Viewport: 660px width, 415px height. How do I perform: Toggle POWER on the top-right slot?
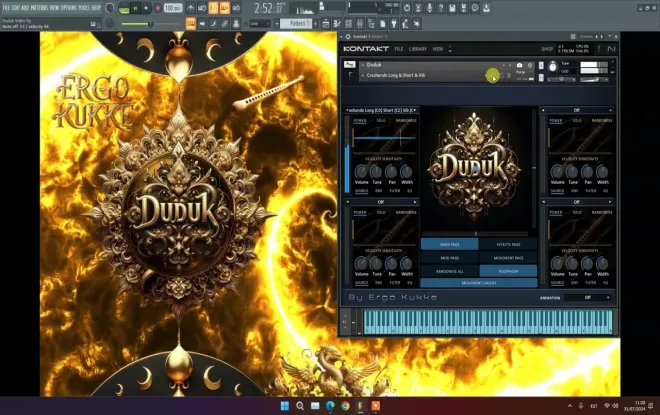click(x=556, y=121)
